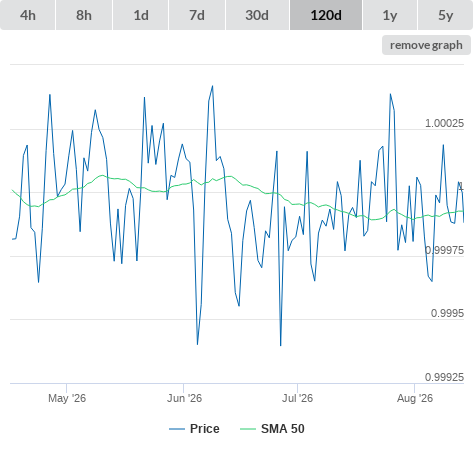The width and height of the screenshot is (474, 455).
Task: Click the blue Price legend line swatch
Action: [x=177, y=429]
